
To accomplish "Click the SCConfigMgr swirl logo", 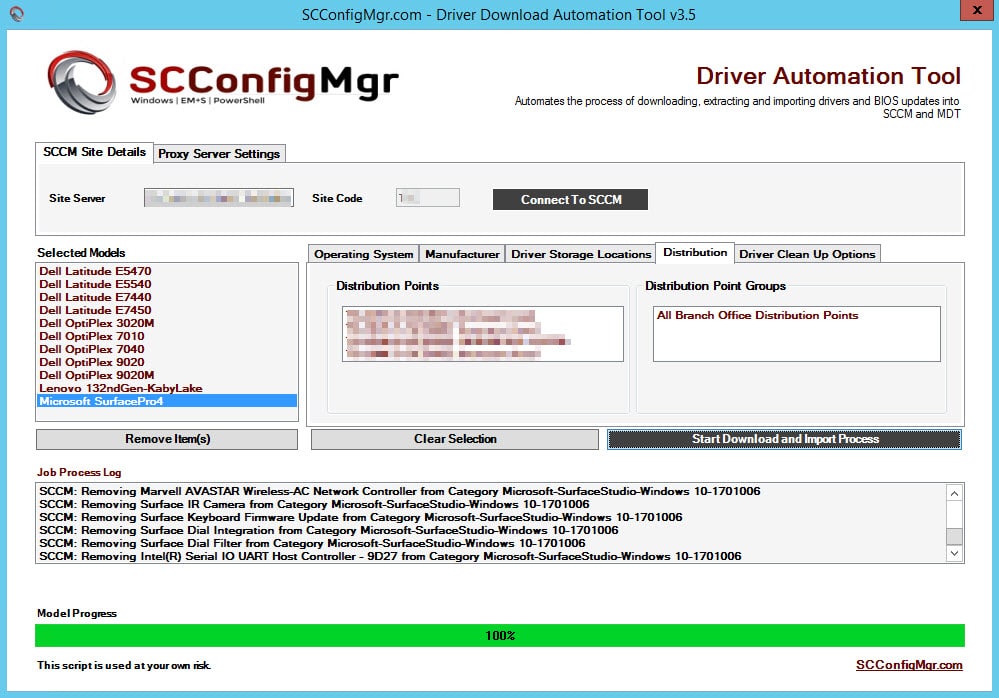I will [x=82, y=82].
